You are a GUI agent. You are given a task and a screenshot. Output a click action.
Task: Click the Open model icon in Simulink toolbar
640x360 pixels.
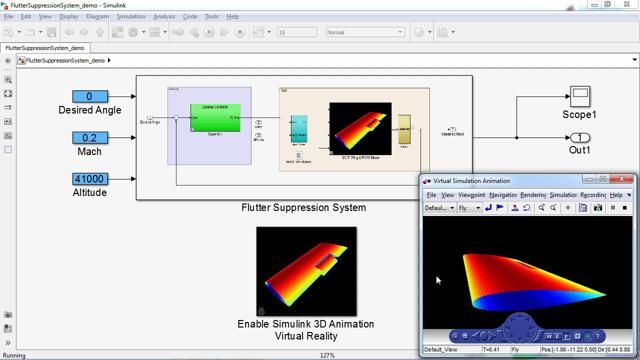pos(30,32)
